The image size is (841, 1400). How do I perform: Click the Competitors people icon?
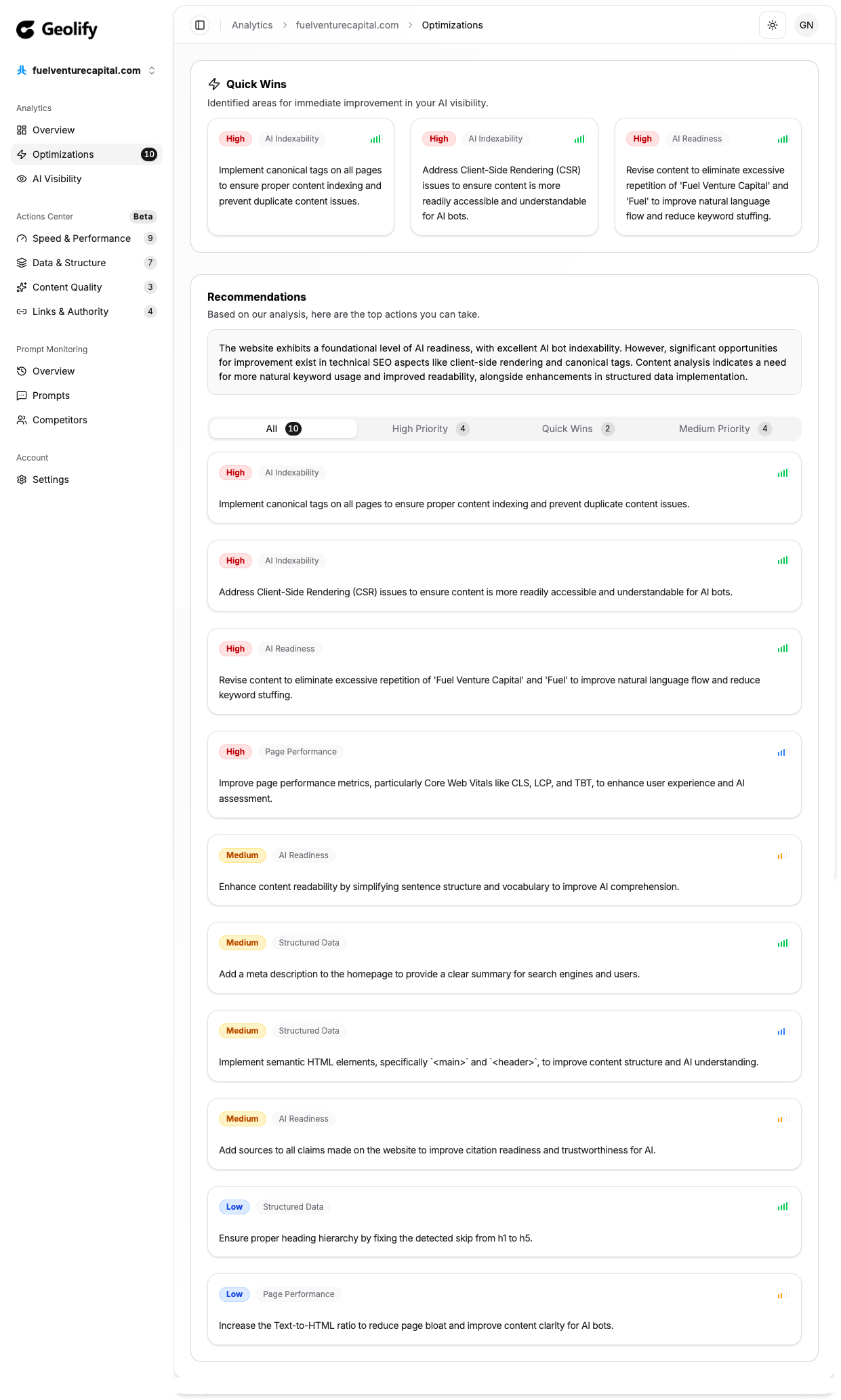[x=22, y=420]
